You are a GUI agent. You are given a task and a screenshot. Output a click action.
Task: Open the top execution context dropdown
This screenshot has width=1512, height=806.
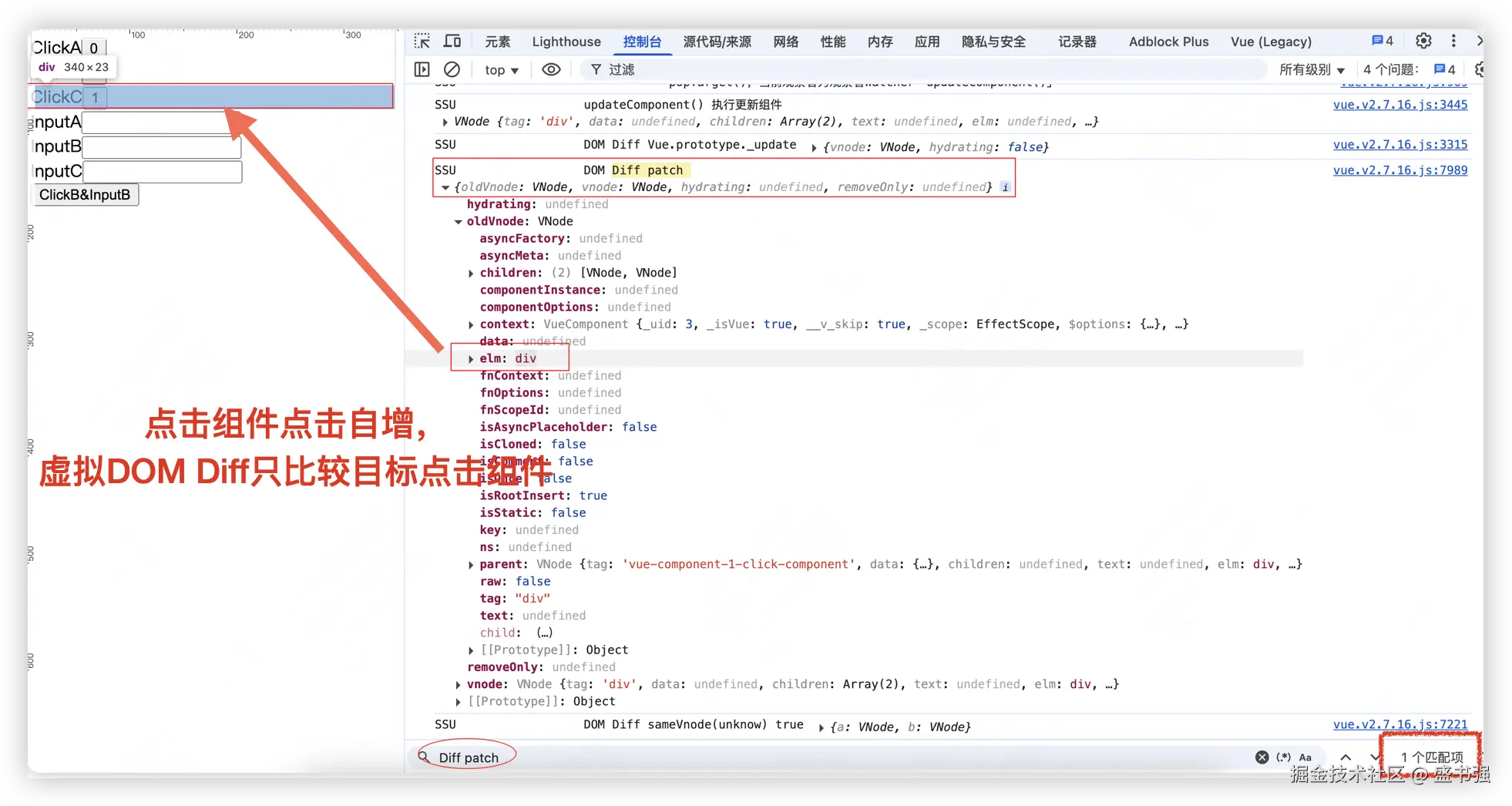click(x=502, y=70)
